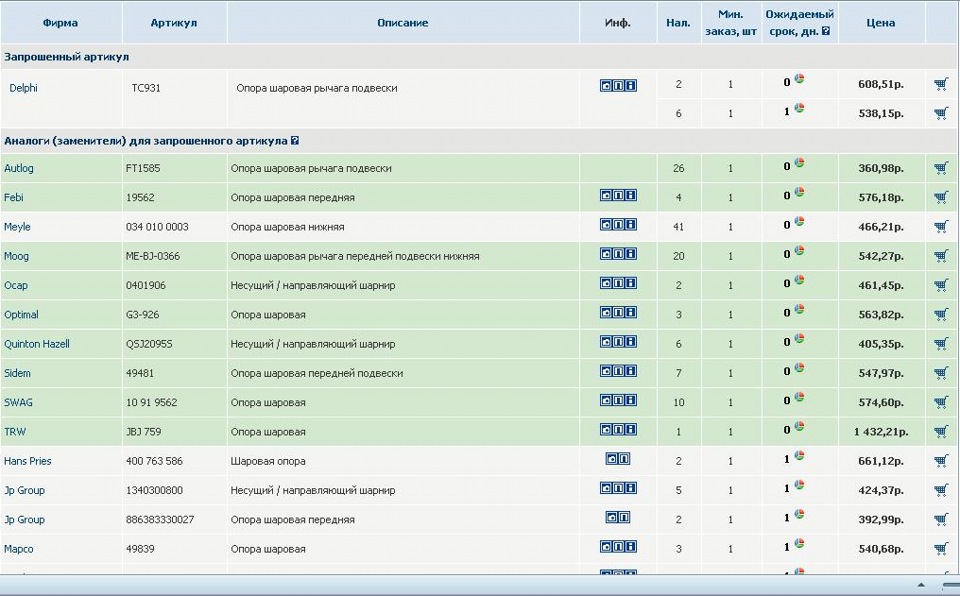Open SWAG brand link
Image resolution: width=960 pixels, height=596 pixels.
coord(18,402)
